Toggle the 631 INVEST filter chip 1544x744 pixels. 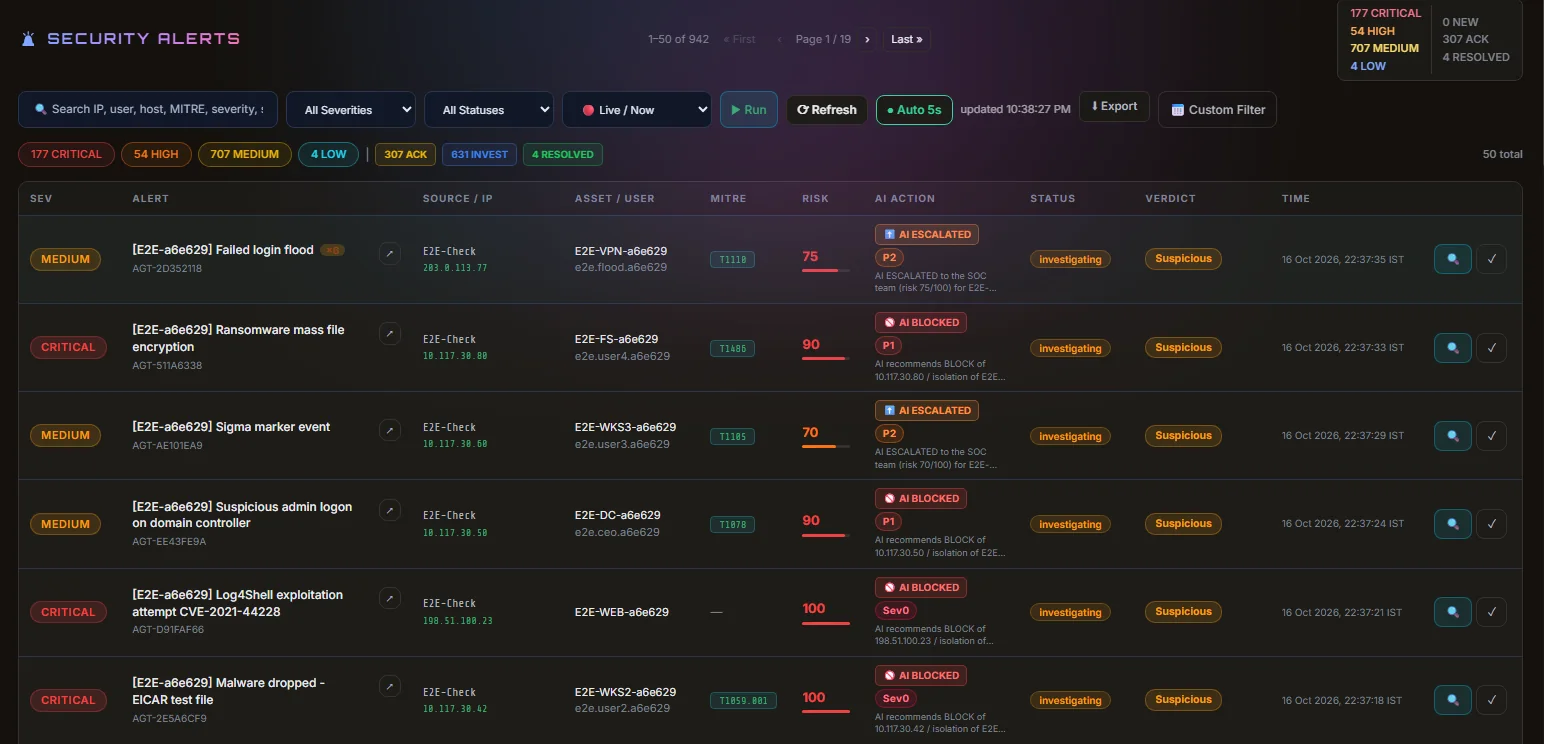click(480, 154)
